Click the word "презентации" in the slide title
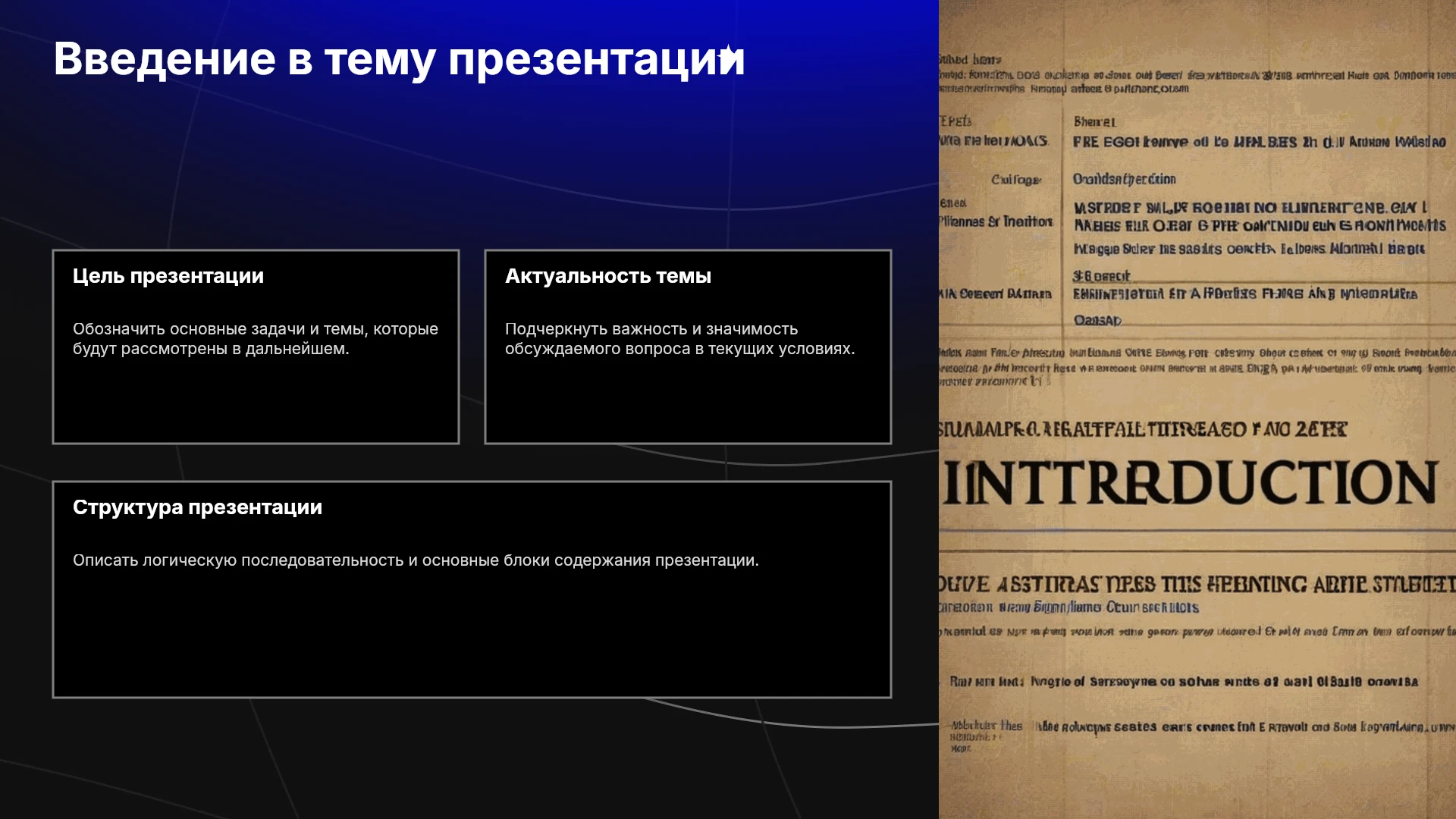The width and height of the screenshot is (1456, 819). point(597,61)
